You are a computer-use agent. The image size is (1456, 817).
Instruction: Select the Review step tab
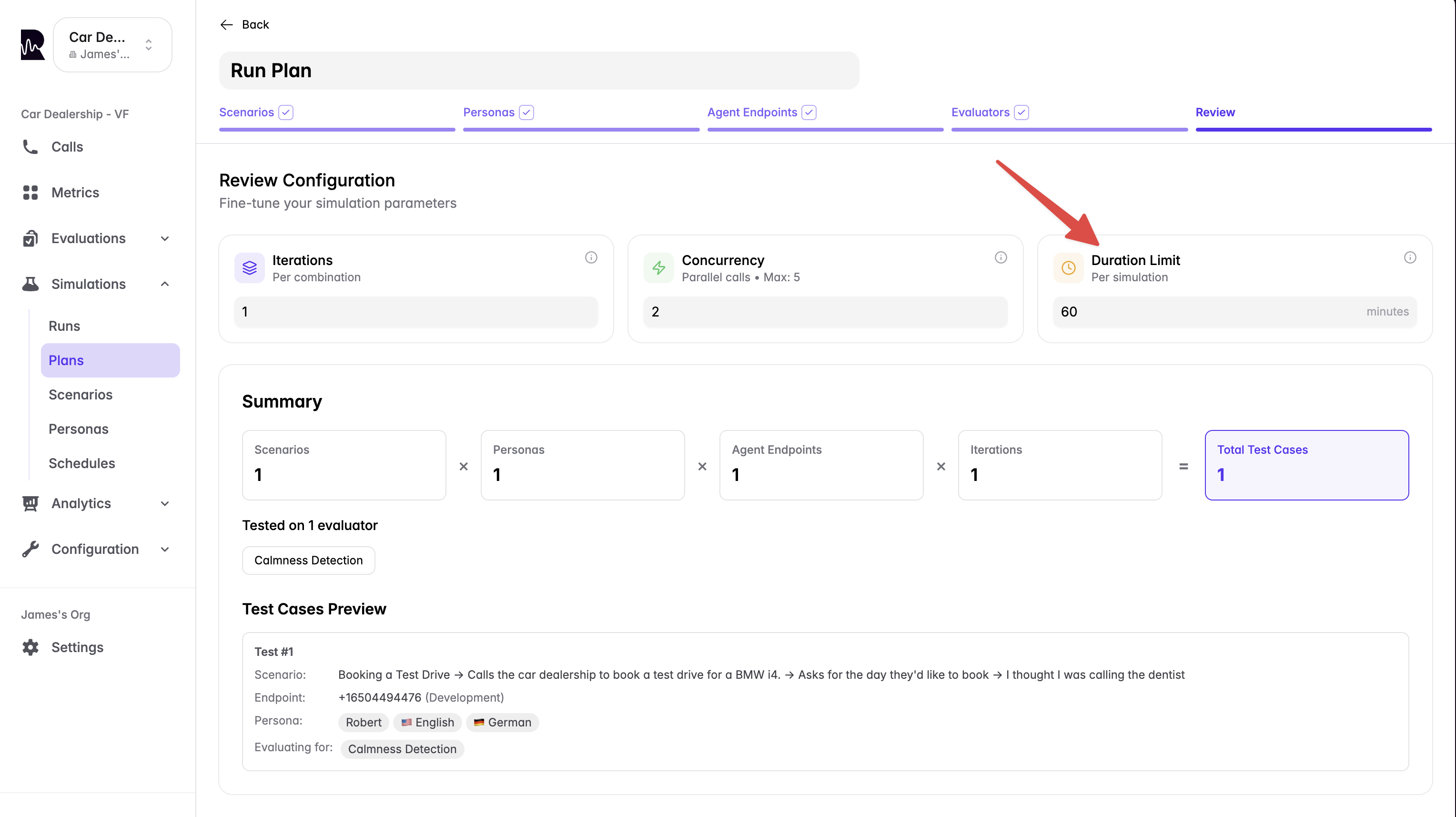click(x=1214, y=112)
